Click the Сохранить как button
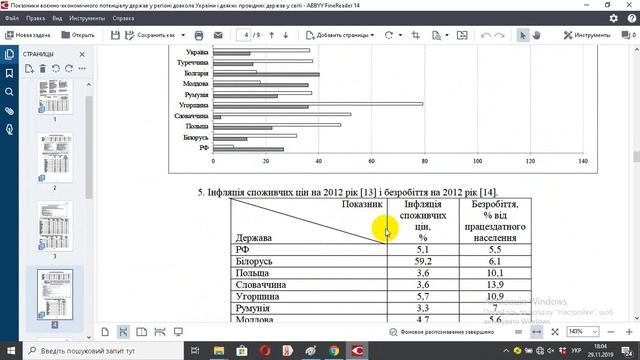Viewport: 640px width, 360px height. pyautogui.click(x=150, y=36)
